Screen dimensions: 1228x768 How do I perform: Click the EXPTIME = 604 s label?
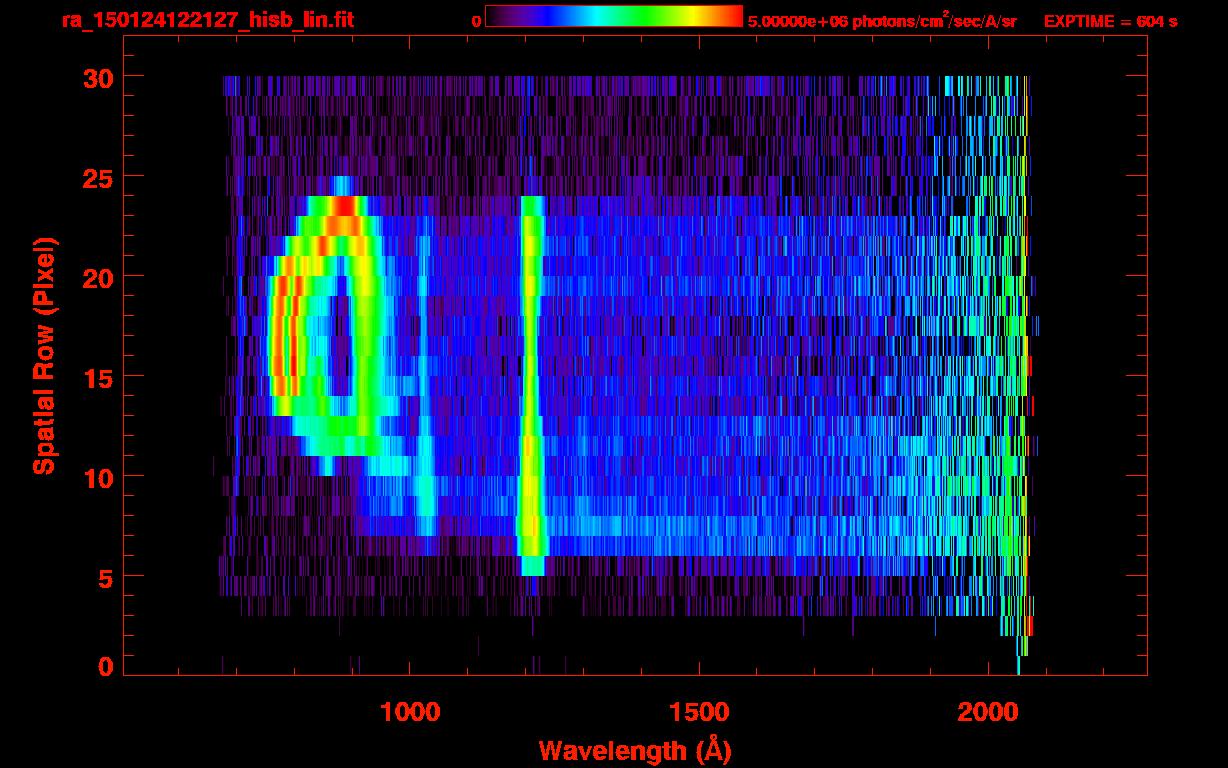click(x=1110, y=21)
